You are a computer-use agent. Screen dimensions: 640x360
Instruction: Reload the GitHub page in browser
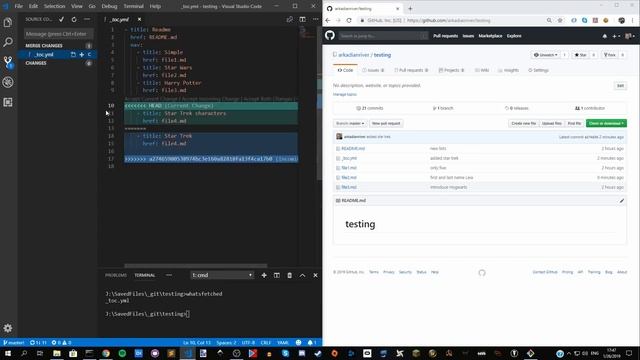[x=349, y=20]
